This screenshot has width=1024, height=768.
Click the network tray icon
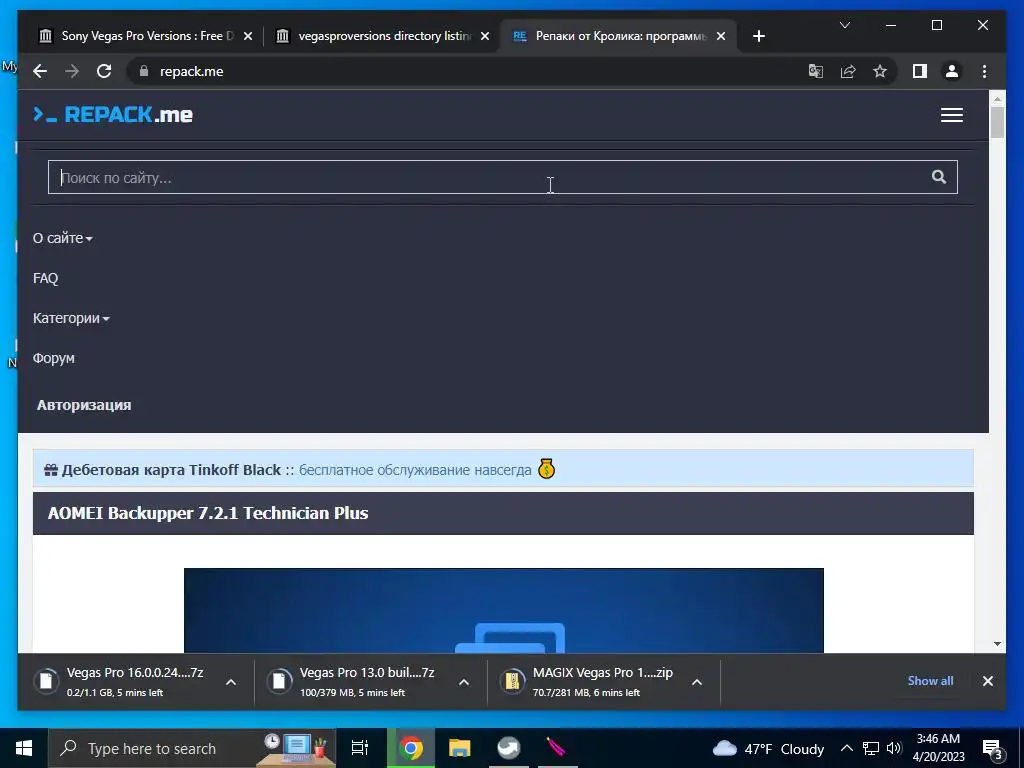point(871,748)
